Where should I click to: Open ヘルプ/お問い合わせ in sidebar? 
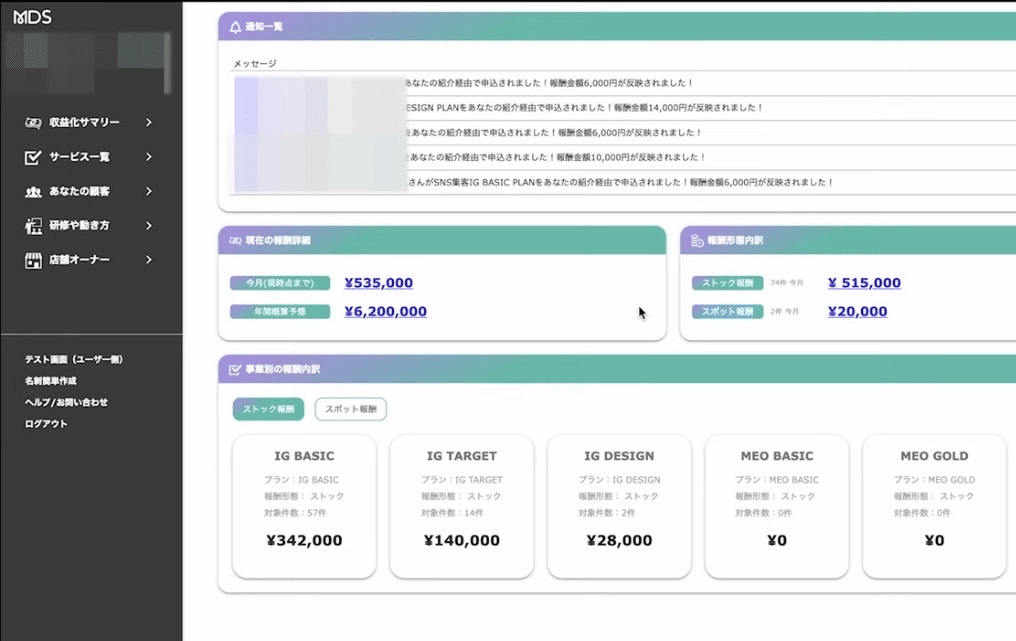click(66, 402)
